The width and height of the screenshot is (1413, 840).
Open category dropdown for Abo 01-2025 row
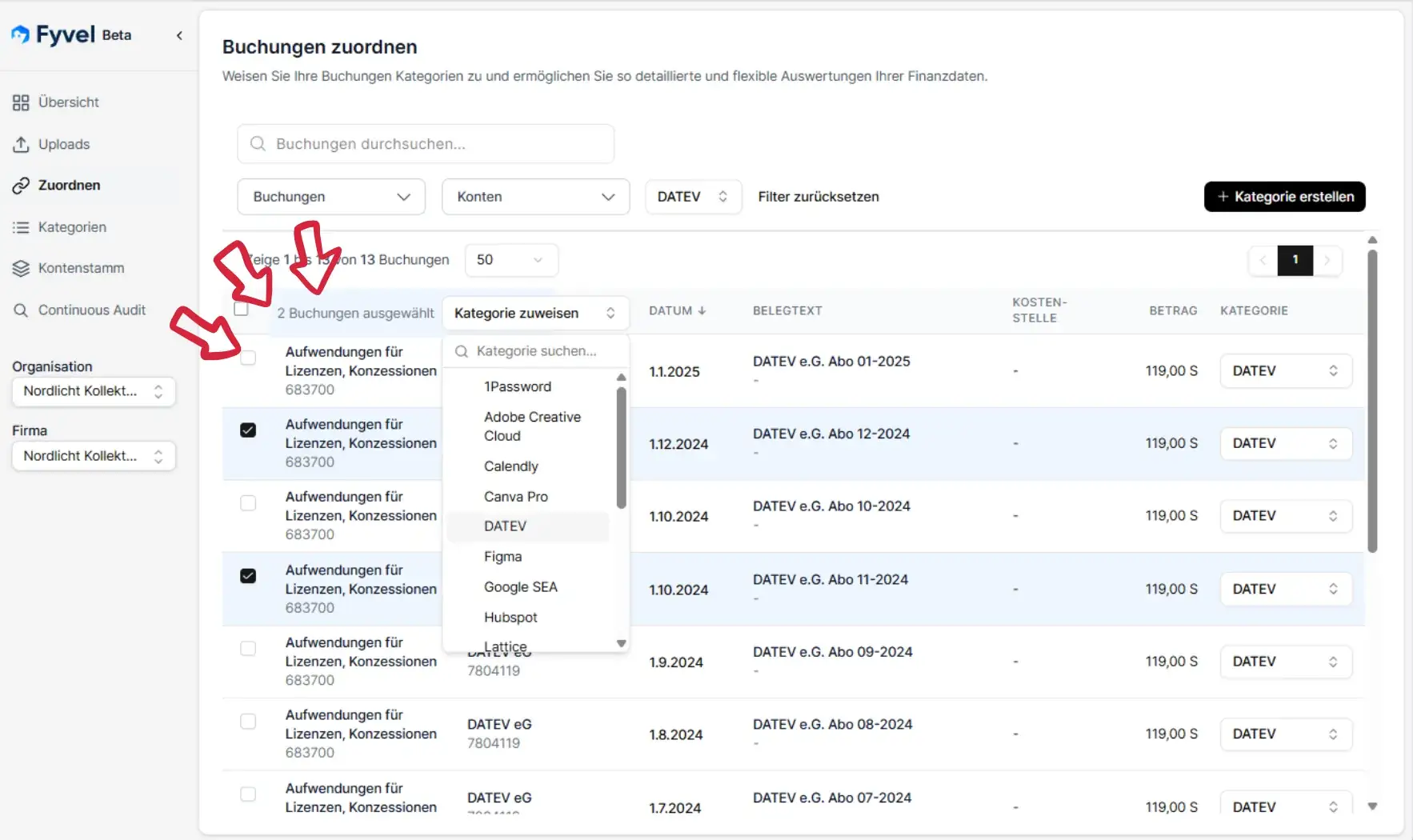coord(1286,371)
